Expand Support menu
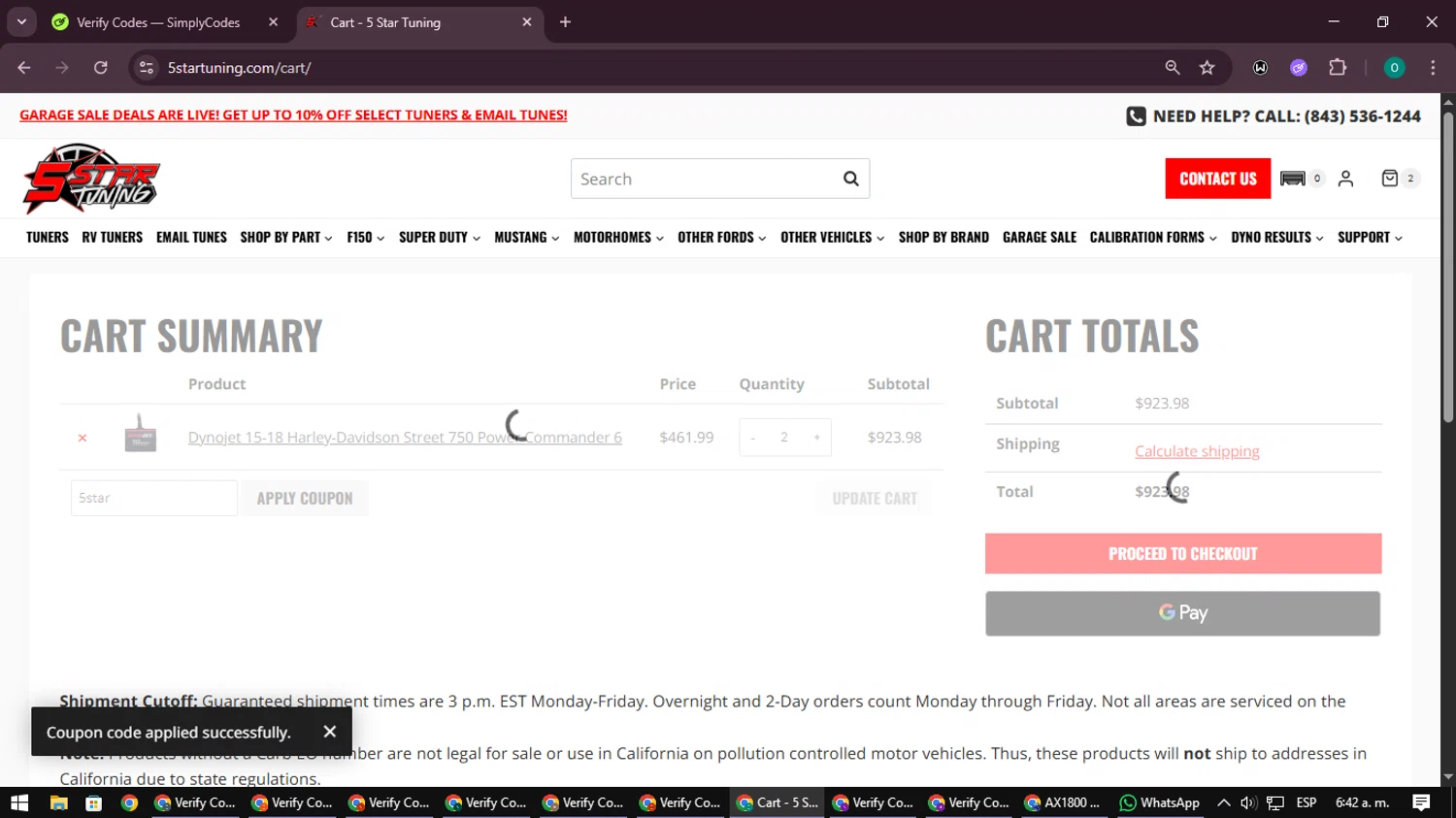 (x=1370, y=237)
